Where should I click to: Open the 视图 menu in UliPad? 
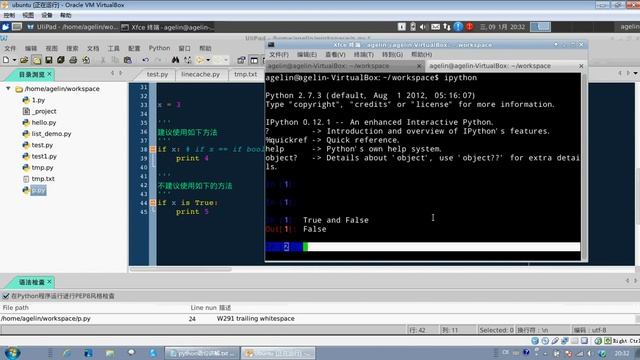tap(51, 48)
